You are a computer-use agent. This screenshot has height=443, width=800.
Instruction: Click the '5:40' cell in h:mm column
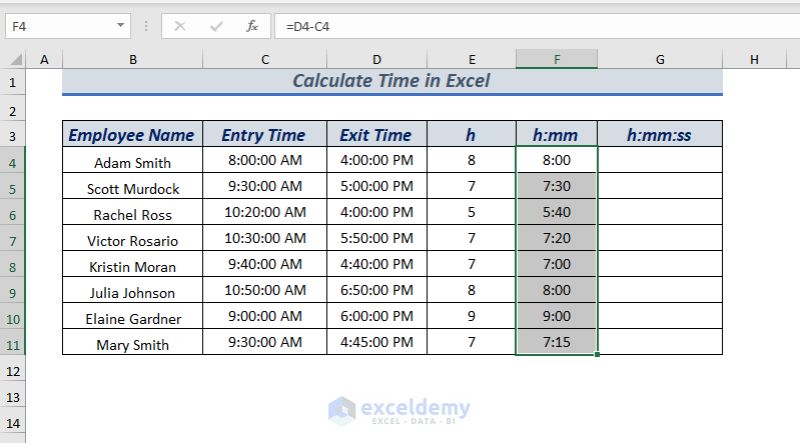[x=557, y=212]
